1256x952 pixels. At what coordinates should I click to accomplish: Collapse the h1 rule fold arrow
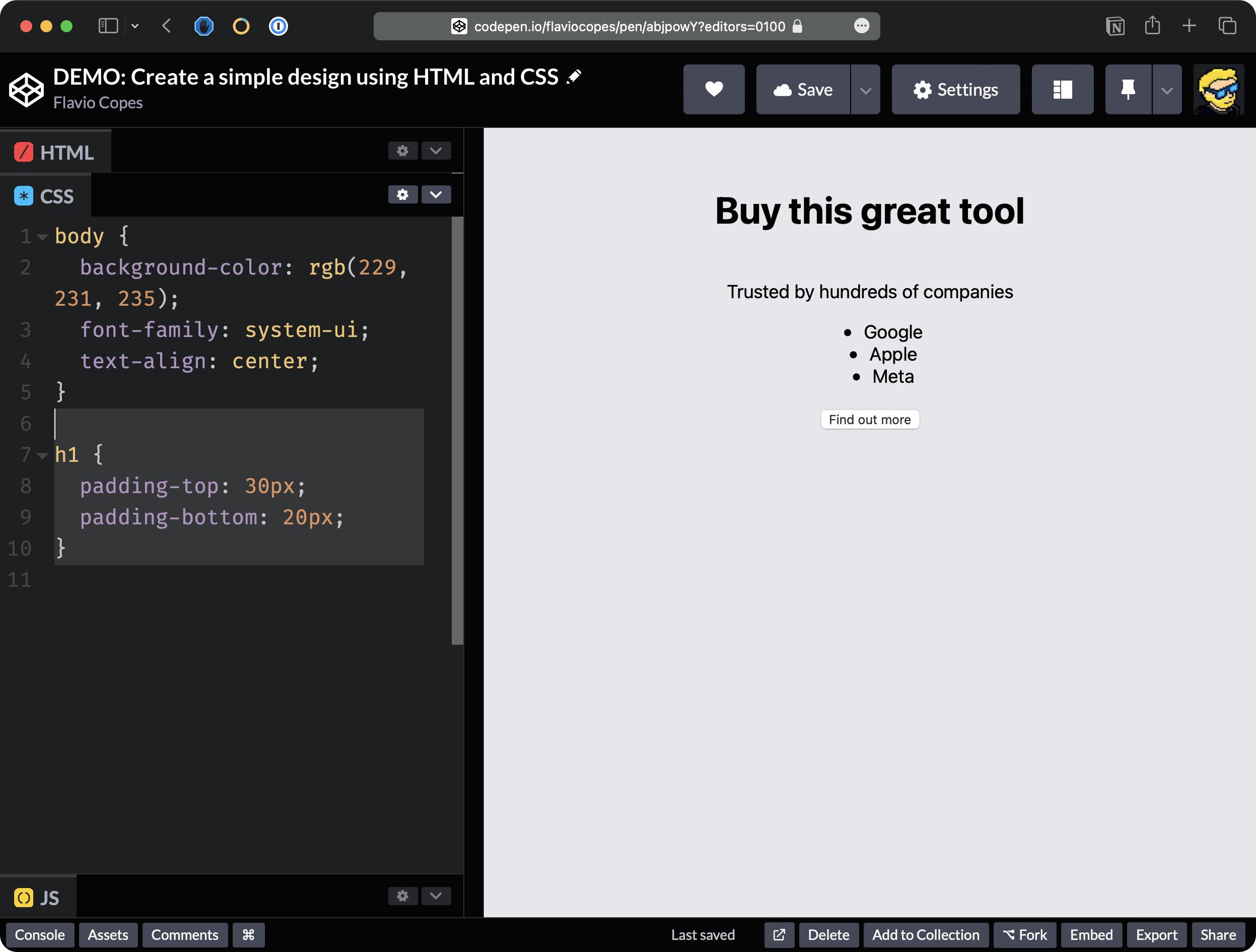point(42,455)
